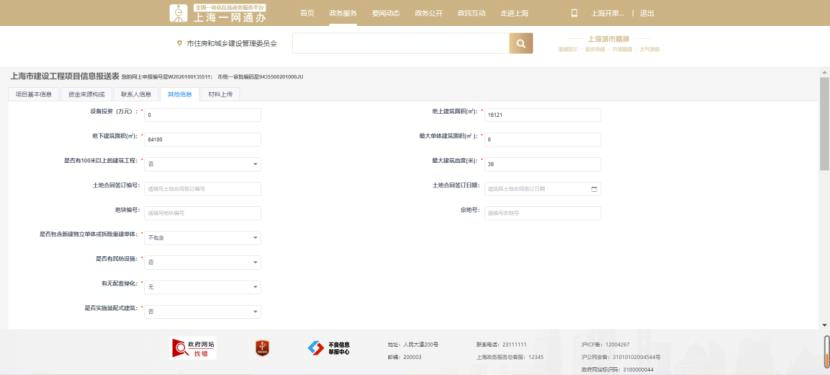
Task: Click the magnifier search button
Action: [521, 43]
